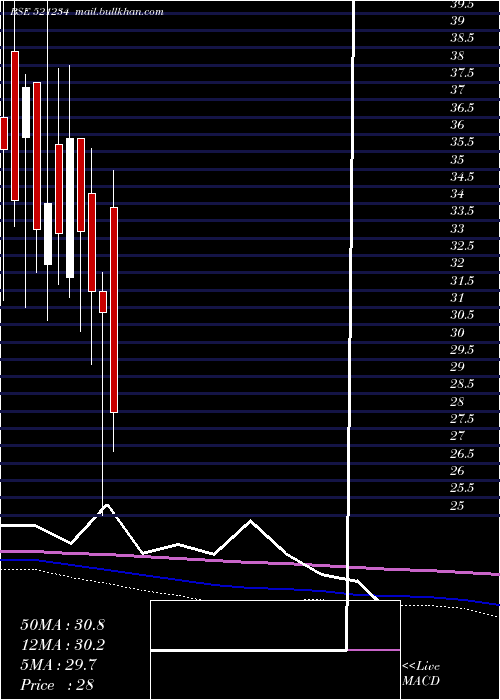
Task: Click the 39 price axis label
Action: tap(458, 21)
